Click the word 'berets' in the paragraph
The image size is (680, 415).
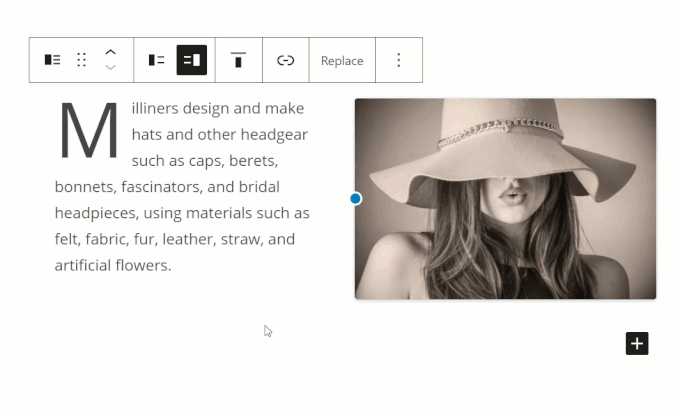[253, 161]
